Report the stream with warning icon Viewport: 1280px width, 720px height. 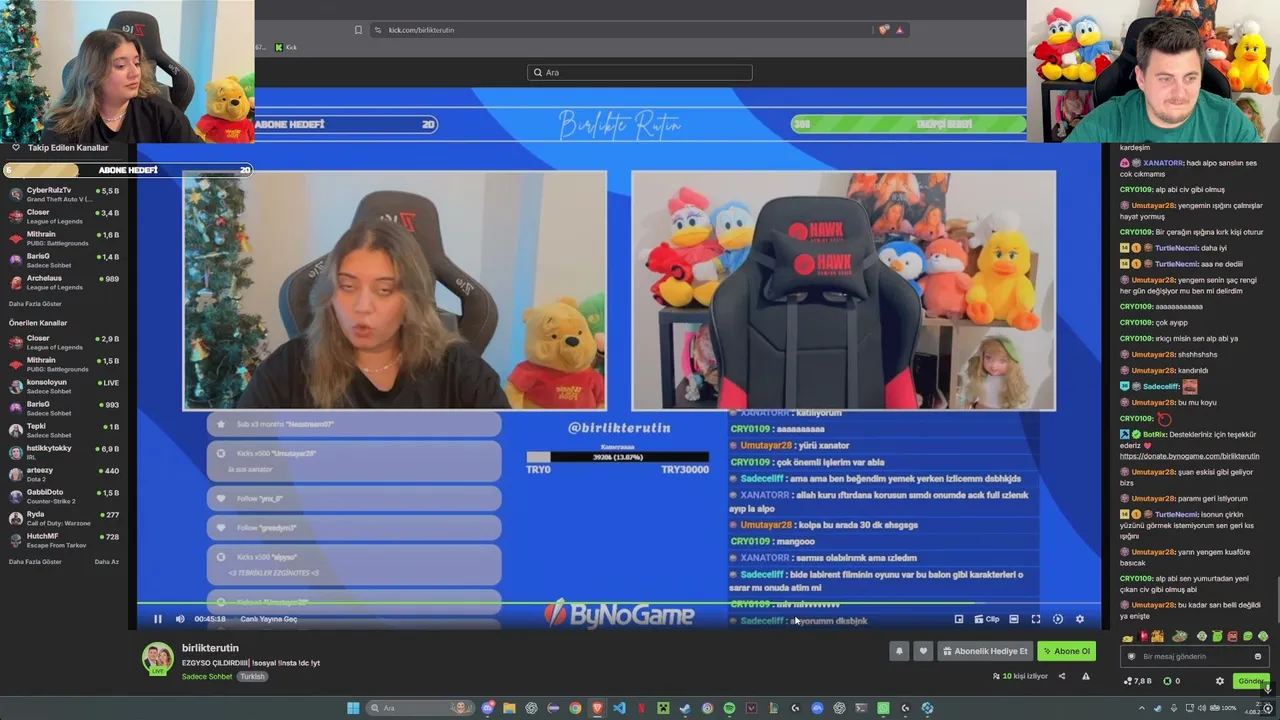[x=1086, y=676]
